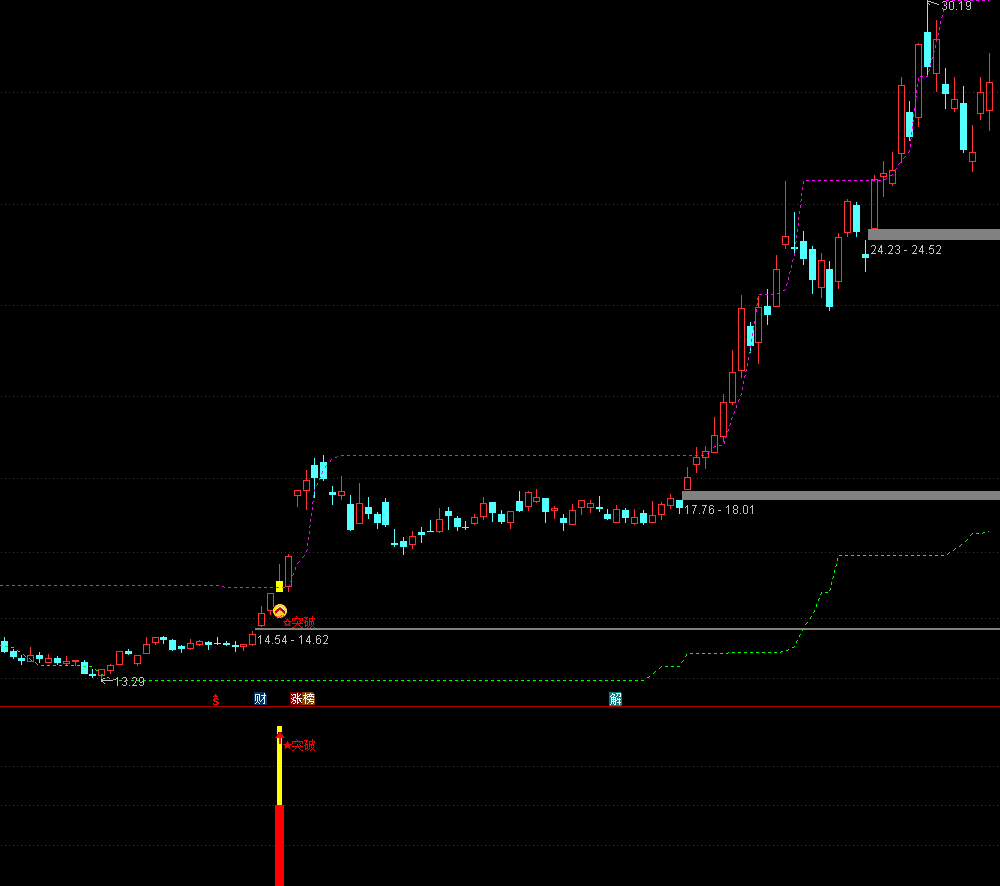Screen dimensions: 1000x886
Task: Select the 24.23 - 24.52 gap label
Action: 906,250
